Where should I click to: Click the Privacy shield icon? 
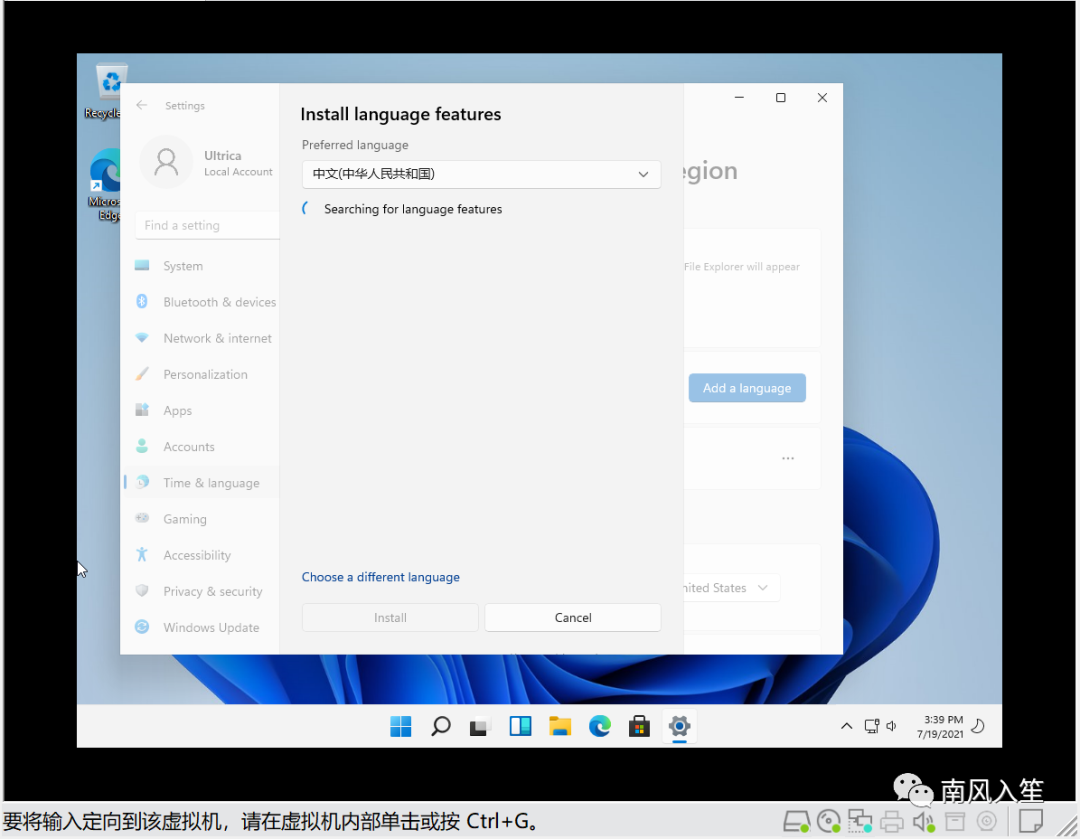point(142,590)
